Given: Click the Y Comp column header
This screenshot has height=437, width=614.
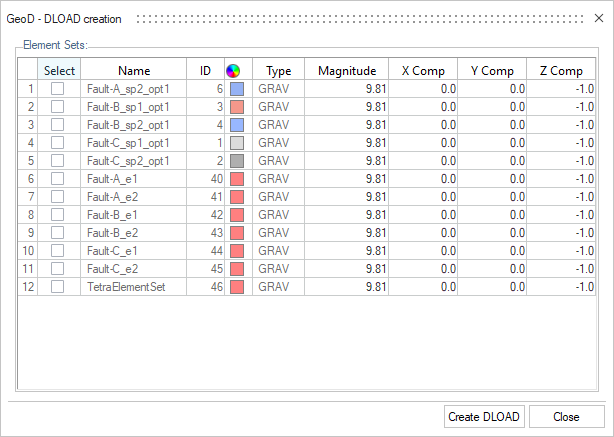Looking at the screenshot, I should (x=492, y=69).
